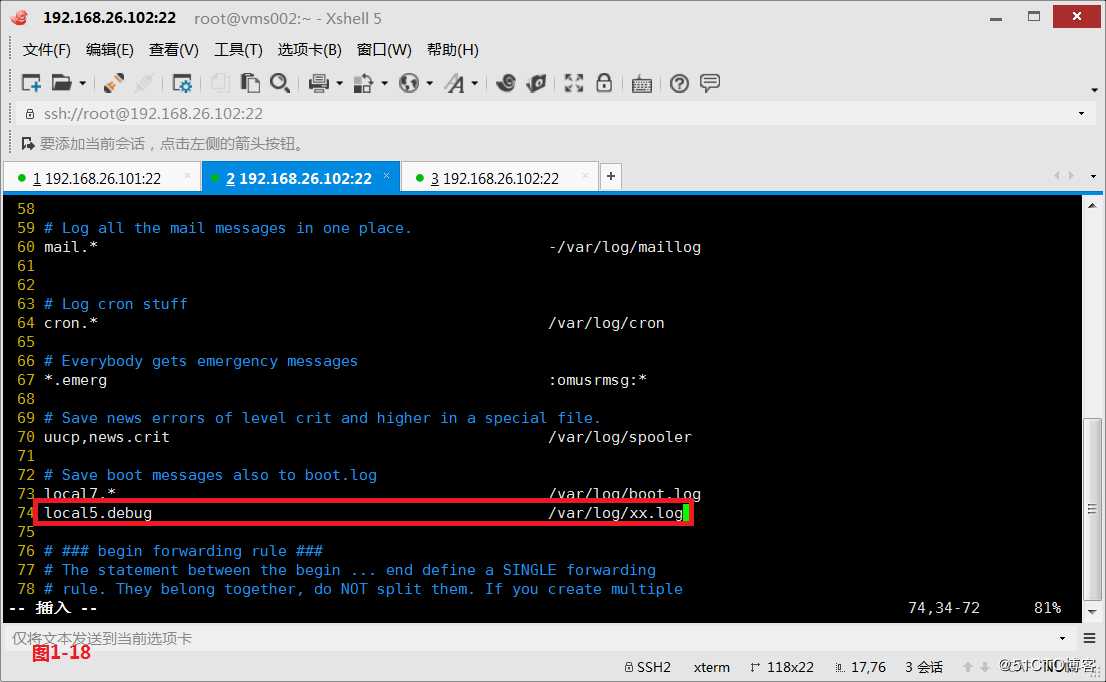1106x682 pixels.
Task: Select active tab 2 192.168.26.102:22
Action: [298, 178]
